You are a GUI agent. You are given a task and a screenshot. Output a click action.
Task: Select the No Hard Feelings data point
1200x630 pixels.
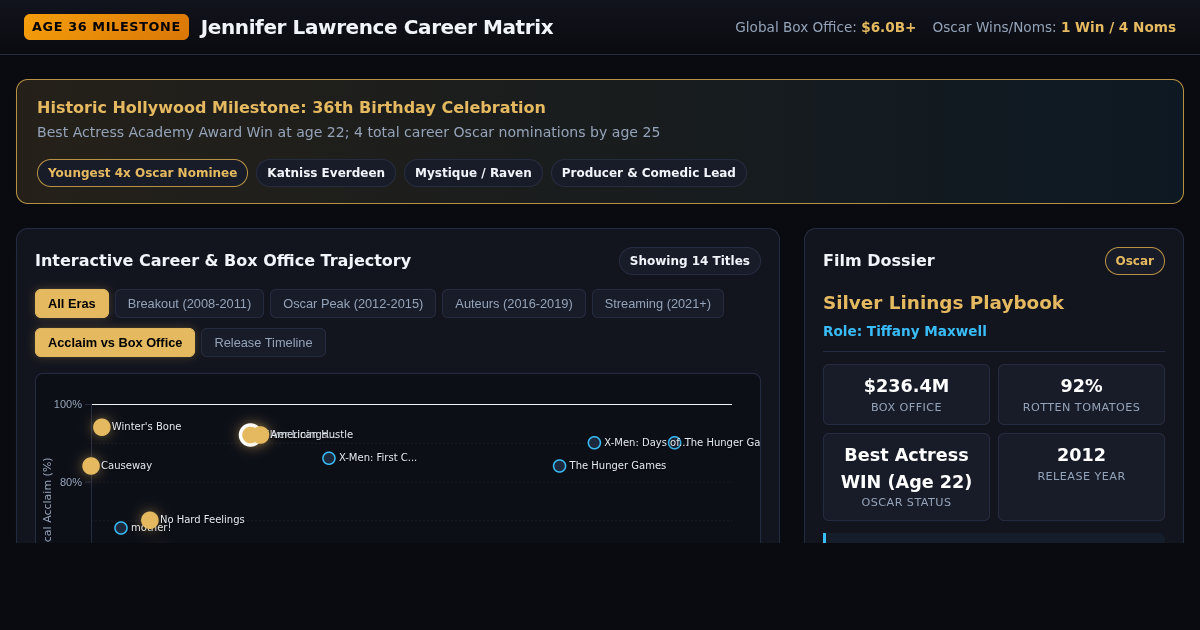(x=150, y=520)
